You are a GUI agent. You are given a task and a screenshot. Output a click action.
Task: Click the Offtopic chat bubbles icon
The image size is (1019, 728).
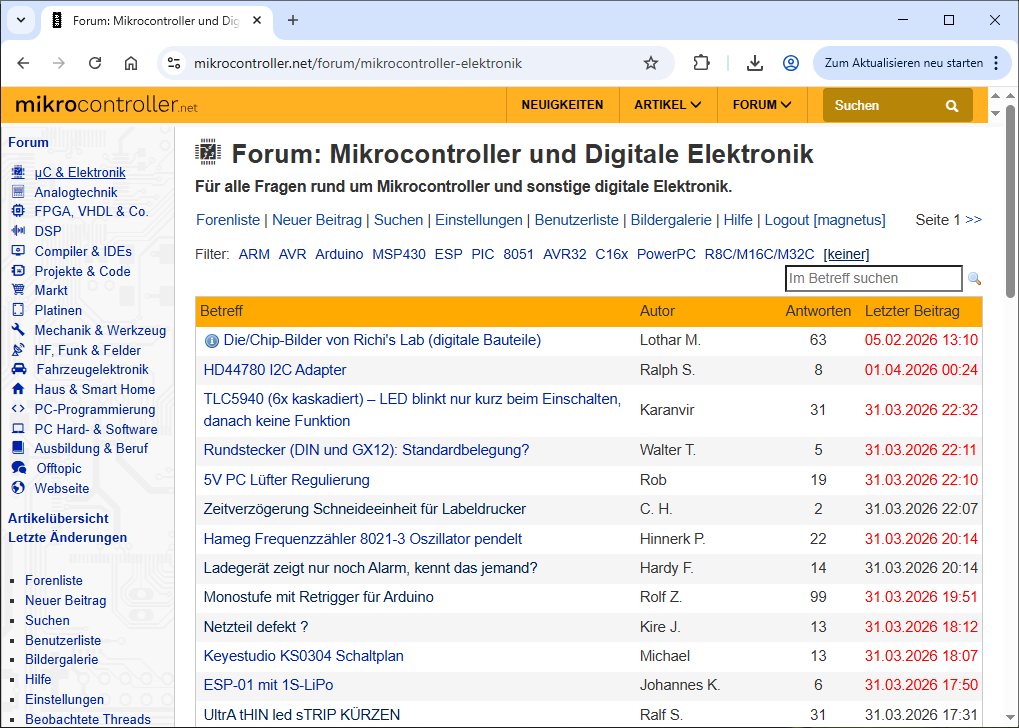tap(18, 468)
